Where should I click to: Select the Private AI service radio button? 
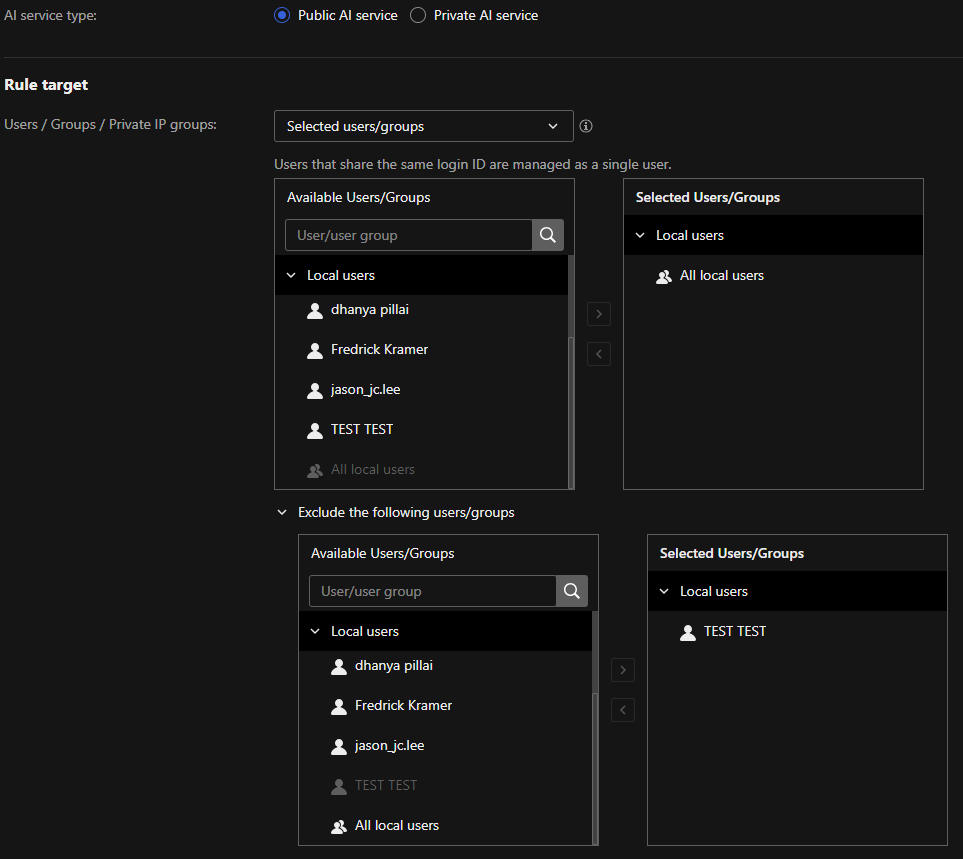coord(418,15)
